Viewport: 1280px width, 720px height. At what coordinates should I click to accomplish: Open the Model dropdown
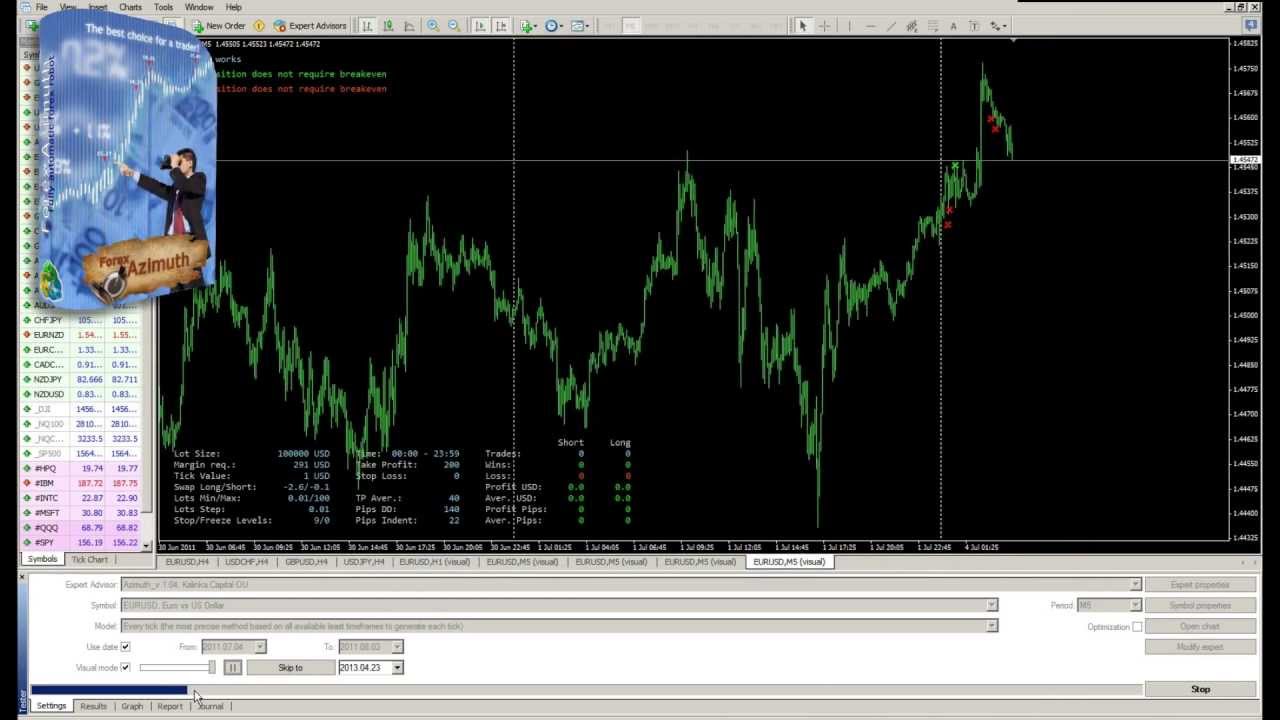pyautogui.click(x=991, y=626)
